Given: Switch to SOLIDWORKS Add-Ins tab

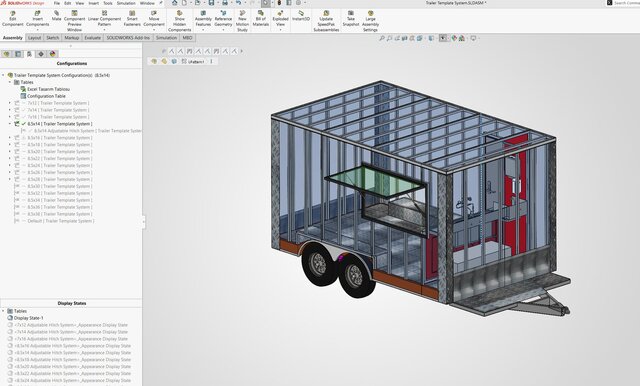Looking at the screenshot, I should (x=128, y=38).
